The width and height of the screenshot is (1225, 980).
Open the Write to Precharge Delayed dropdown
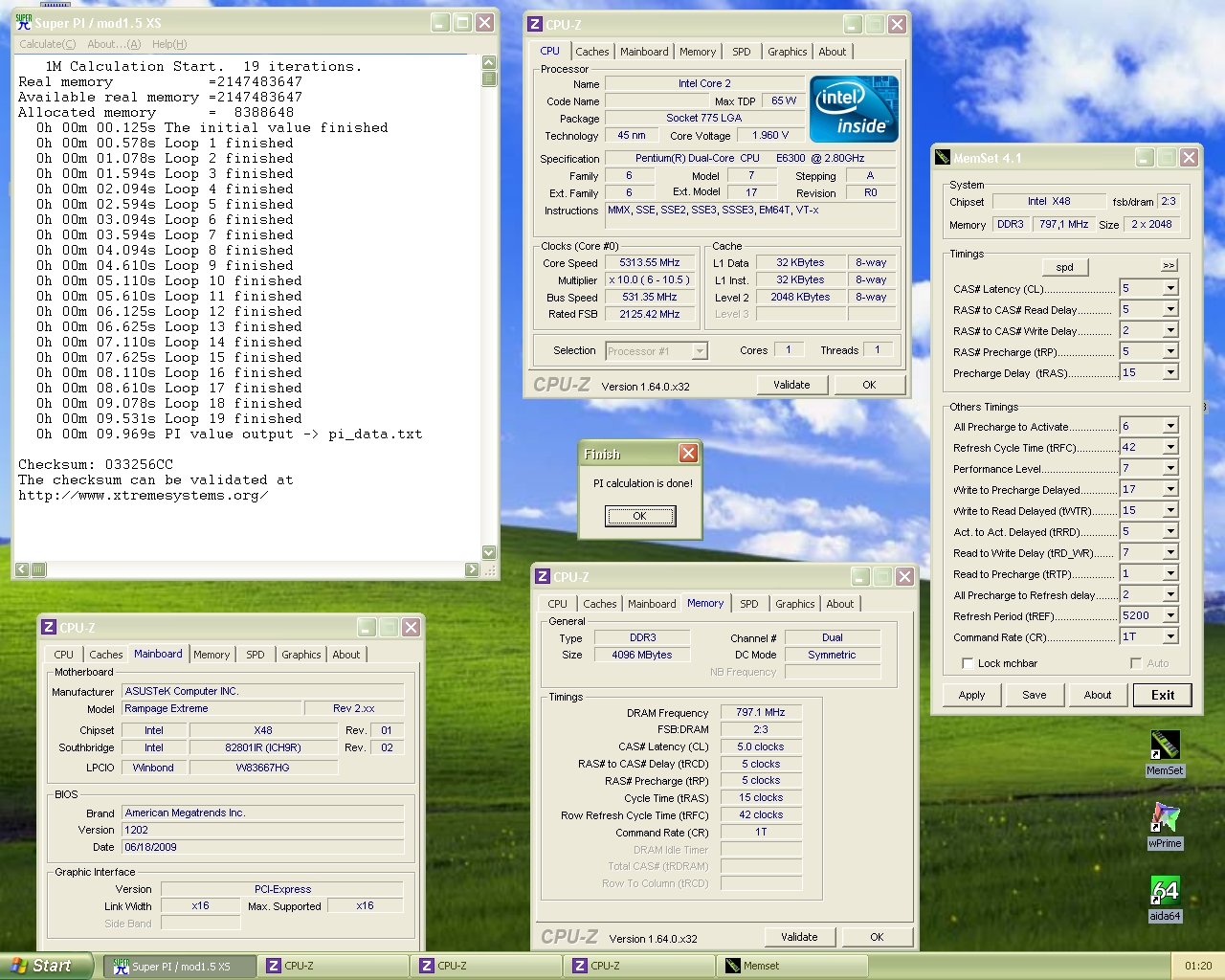point(1169,489)
